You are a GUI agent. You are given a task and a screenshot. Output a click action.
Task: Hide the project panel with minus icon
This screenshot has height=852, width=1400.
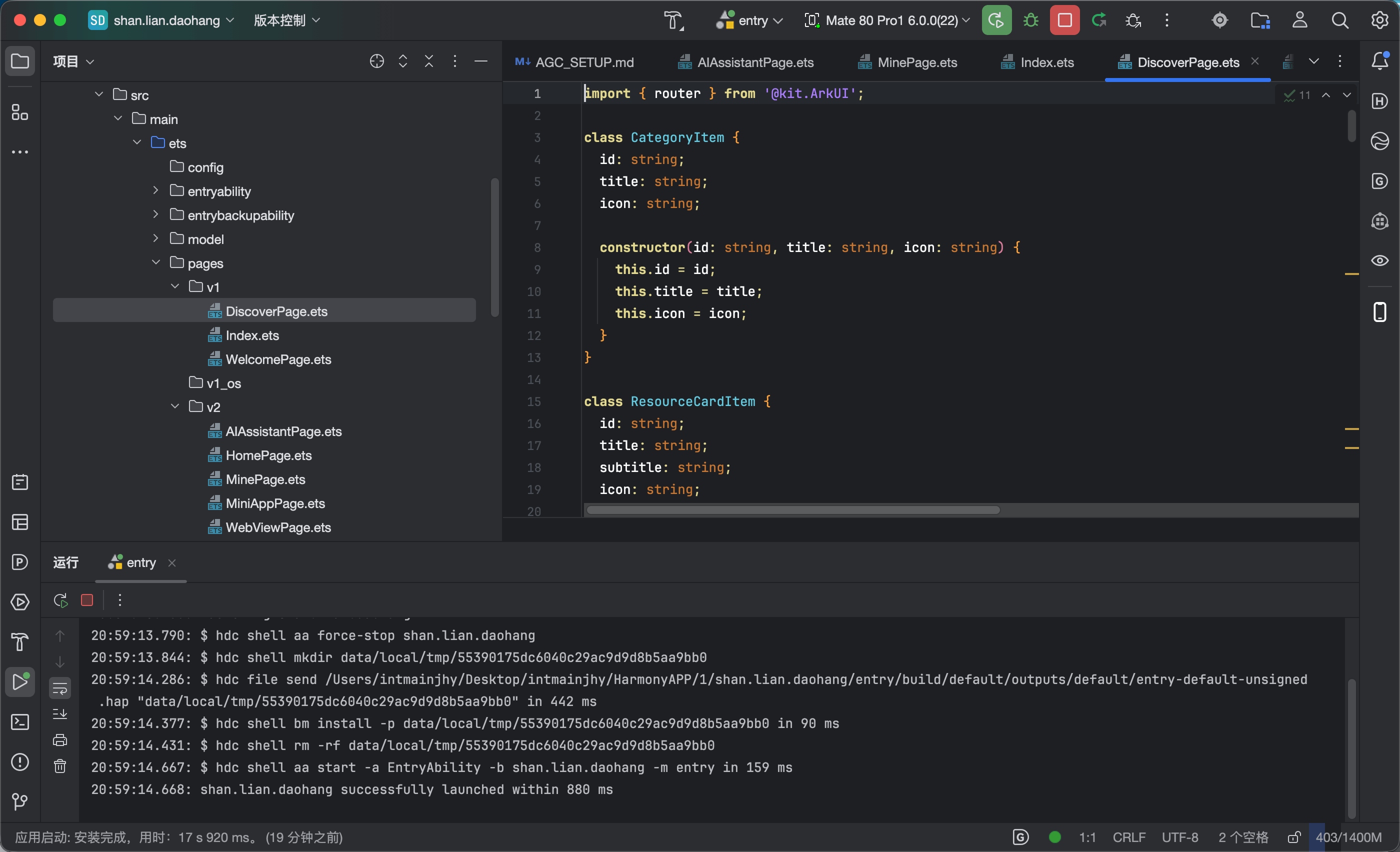click(480, 61)
